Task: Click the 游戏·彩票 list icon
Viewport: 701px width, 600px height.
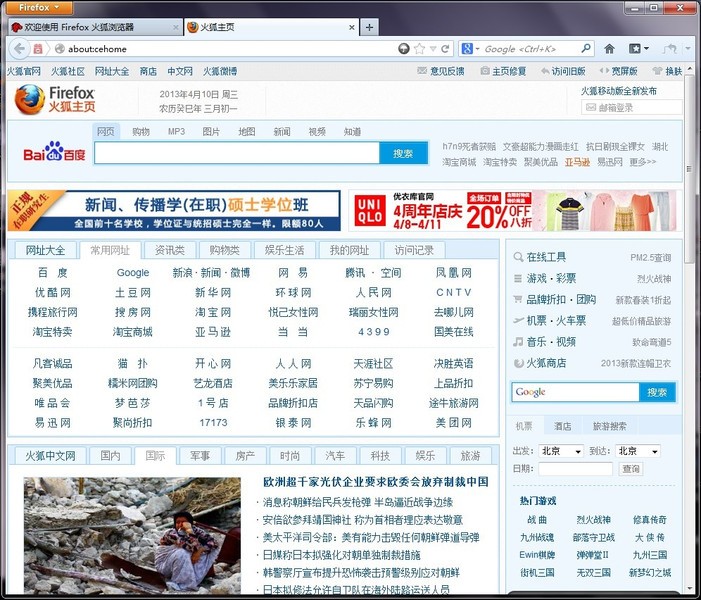Action: pyautogui.click(x=518, y=279)
